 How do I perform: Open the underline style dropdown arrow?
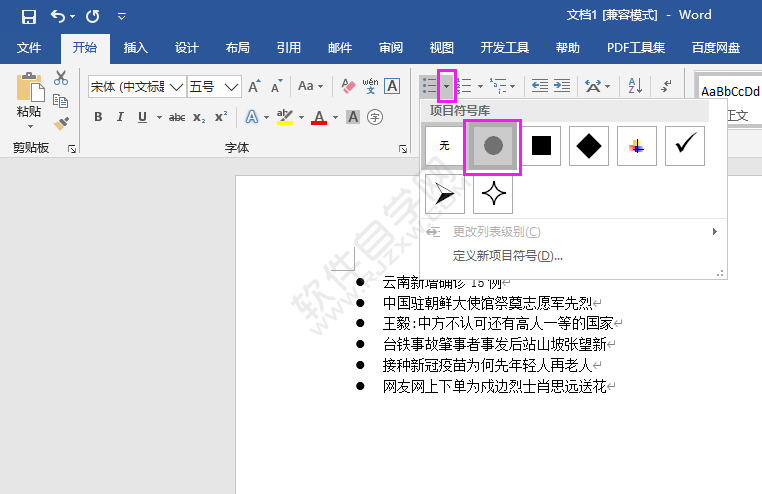(x=159, y=117)
